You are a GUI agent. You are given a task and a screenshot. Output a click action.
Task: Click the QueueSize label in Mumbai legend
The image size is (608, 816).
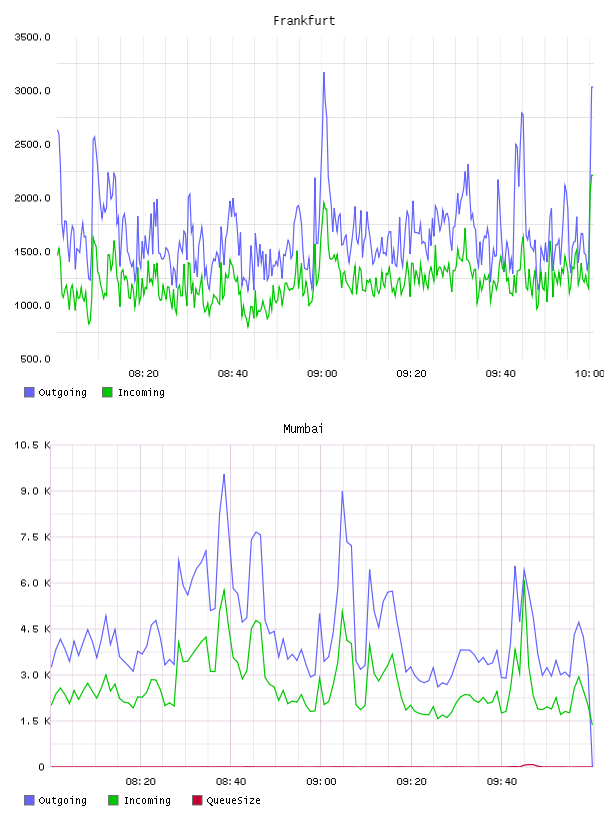click(233, 801)
